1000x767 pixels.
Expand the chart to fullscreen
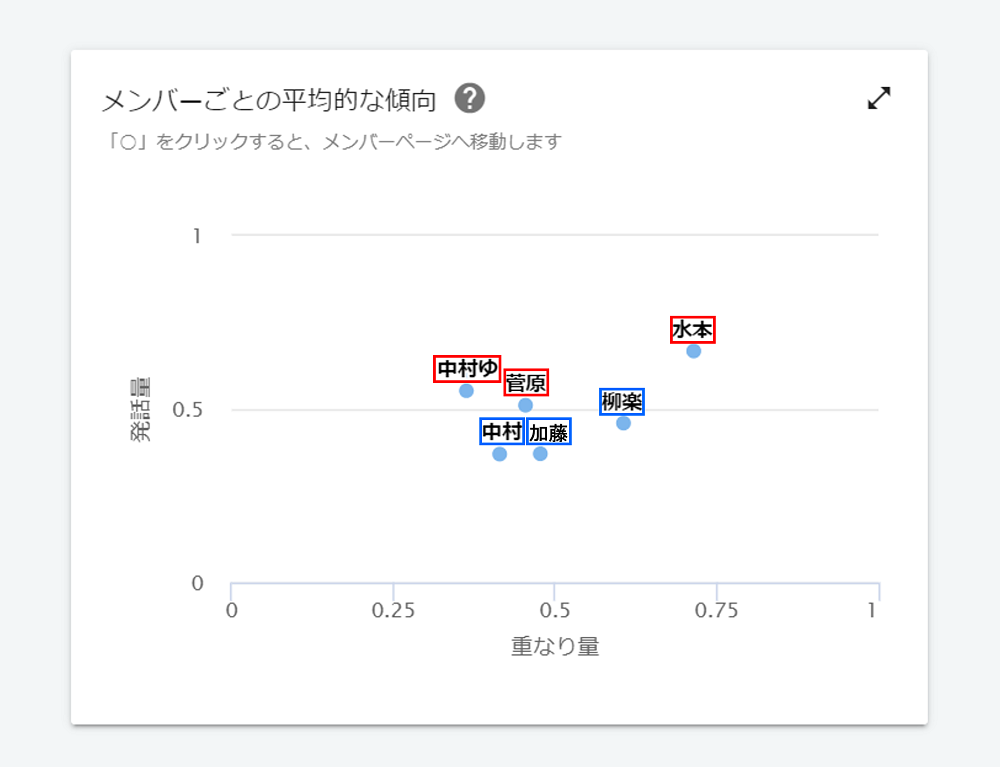pyautogui.click(x=879, y=98)
